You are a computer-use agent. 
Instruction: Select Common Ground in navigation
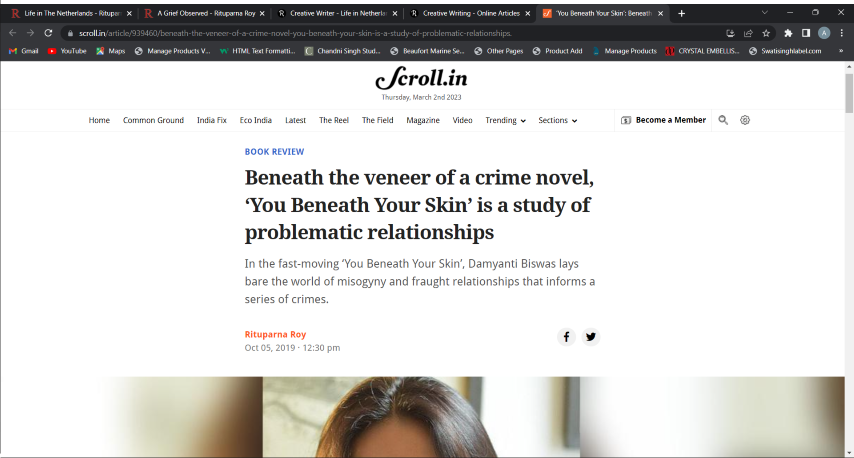[x=153, y=120]
